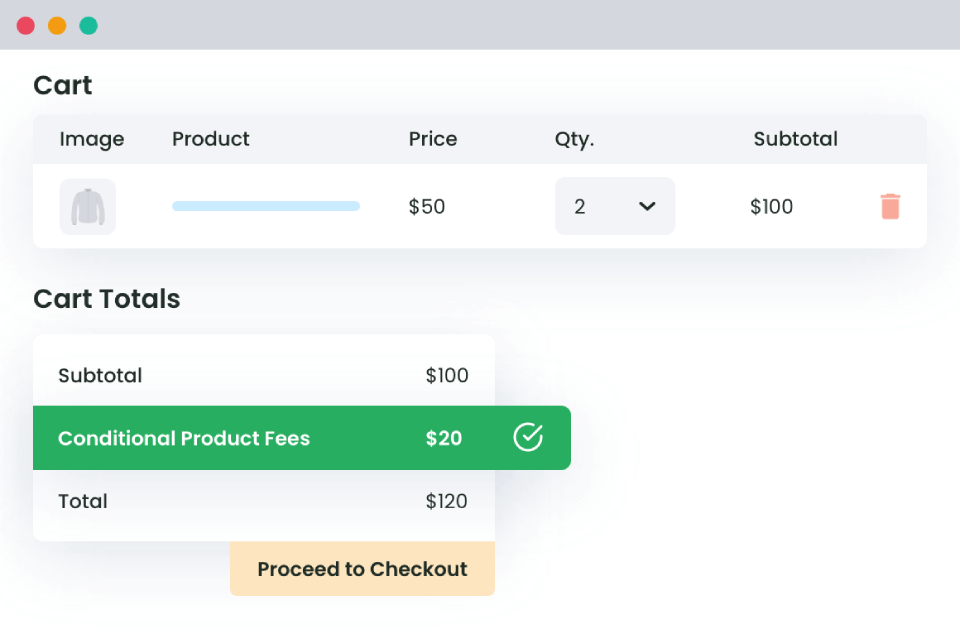
Task: Click the Qty. column header
Action: [x=574, y=139]
